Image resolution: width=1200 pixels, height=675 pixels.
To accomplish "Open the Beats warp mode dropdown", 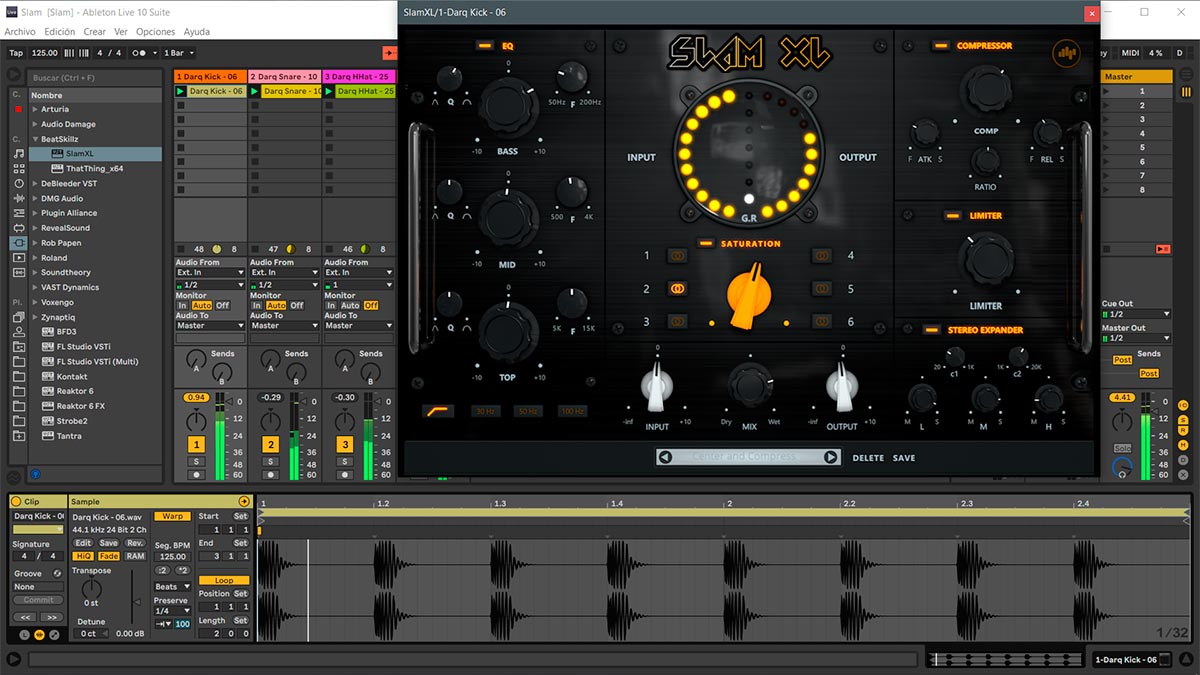I will [171, 587].
